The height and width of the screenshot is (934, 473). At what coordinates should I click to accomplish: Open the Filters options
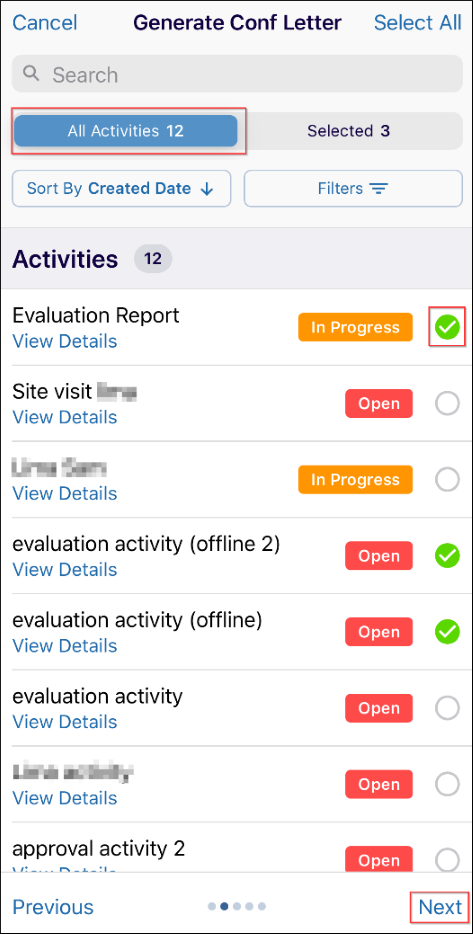click(353, 189)
